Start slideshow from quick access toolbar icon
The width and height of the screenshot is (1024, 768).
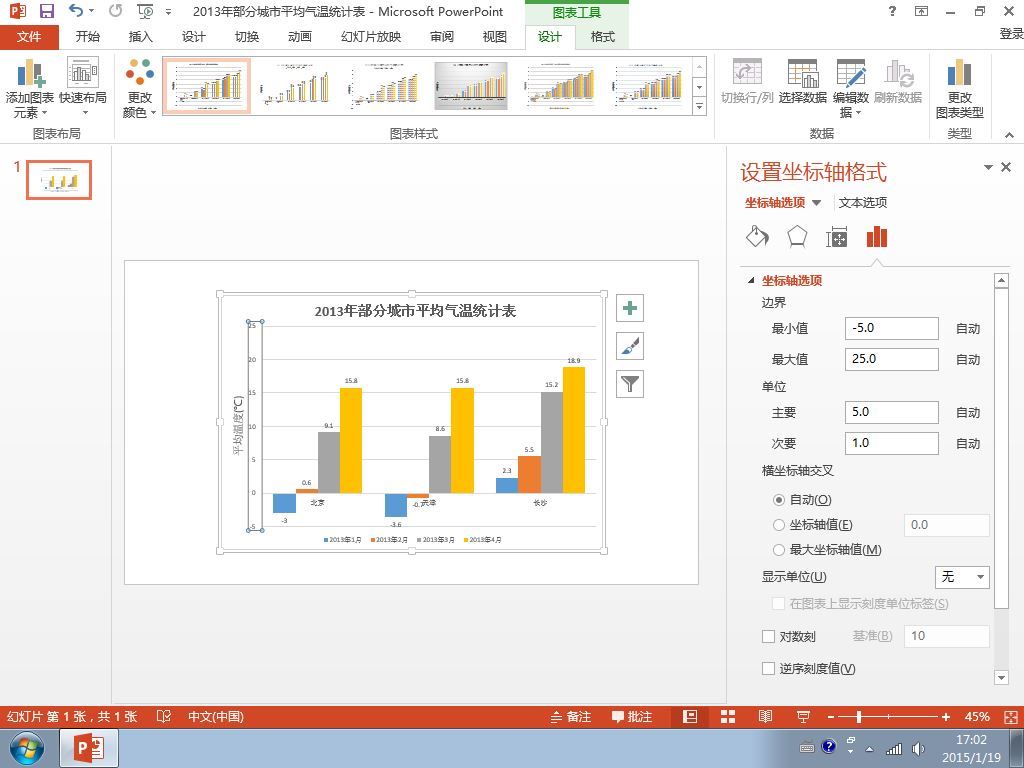pos(145,11)
